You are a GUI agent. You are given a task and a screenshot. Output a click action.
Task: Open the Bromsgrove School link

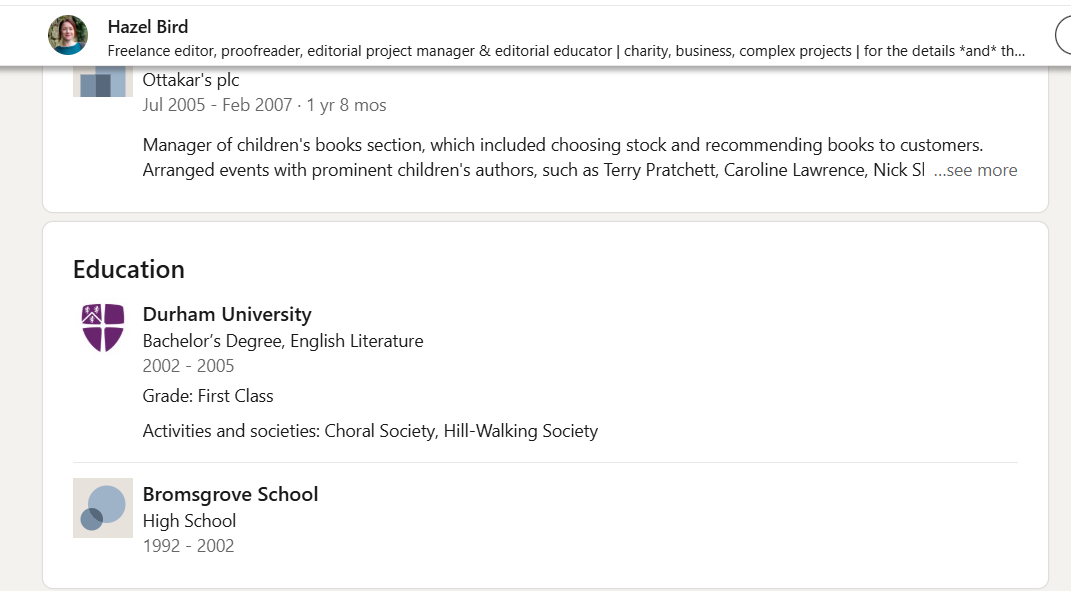coord(230,494)
